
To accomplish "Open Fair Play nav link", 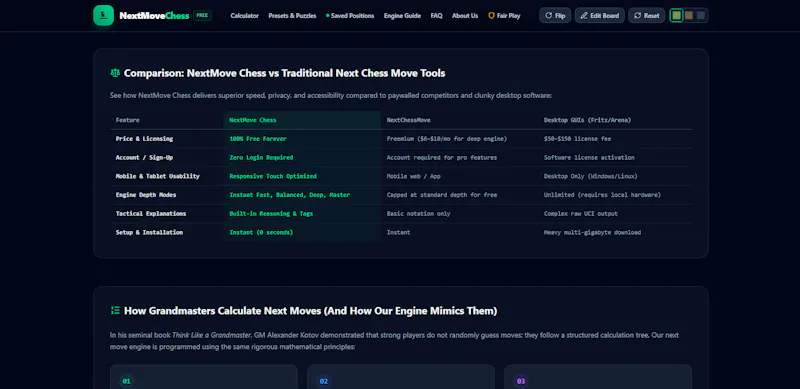I will [x=504, y=16].
